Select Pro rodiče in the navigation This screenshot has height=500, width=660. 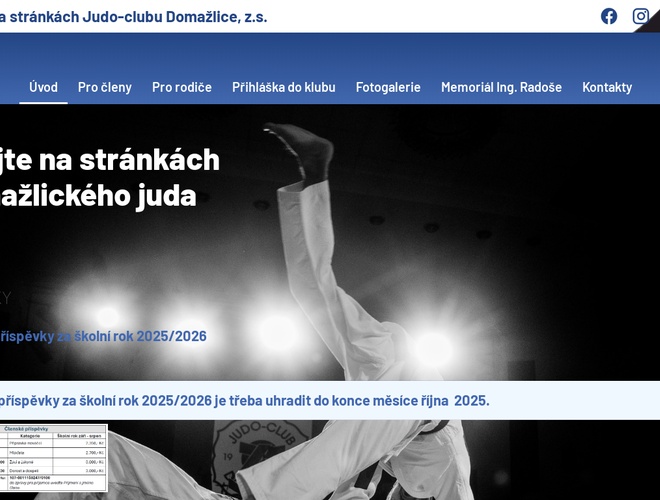(x=182, y=87)
